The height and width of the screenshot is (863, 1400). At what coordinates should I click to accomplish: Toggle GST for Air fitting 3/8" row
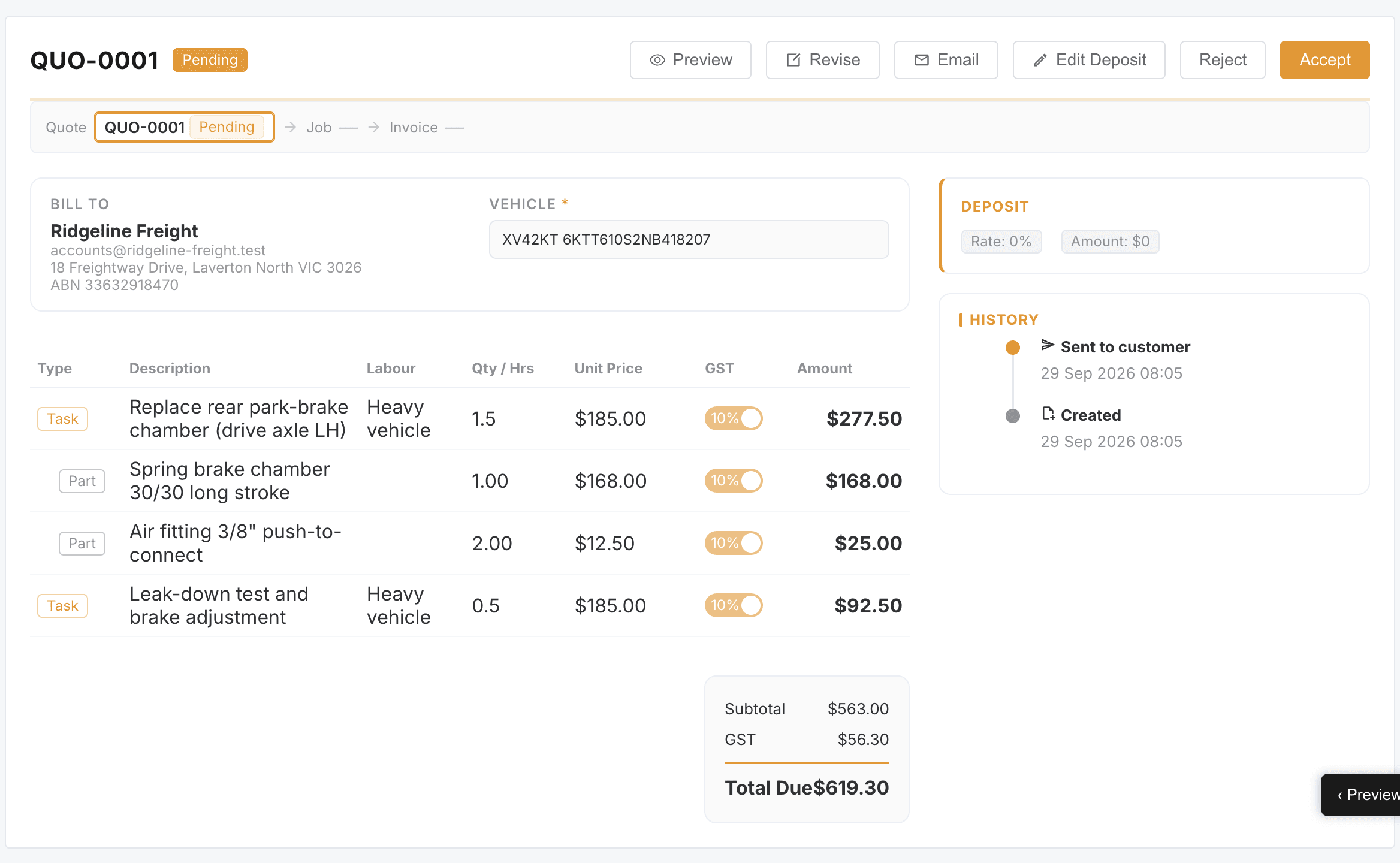pyautogui.click(x=734, y=543)
